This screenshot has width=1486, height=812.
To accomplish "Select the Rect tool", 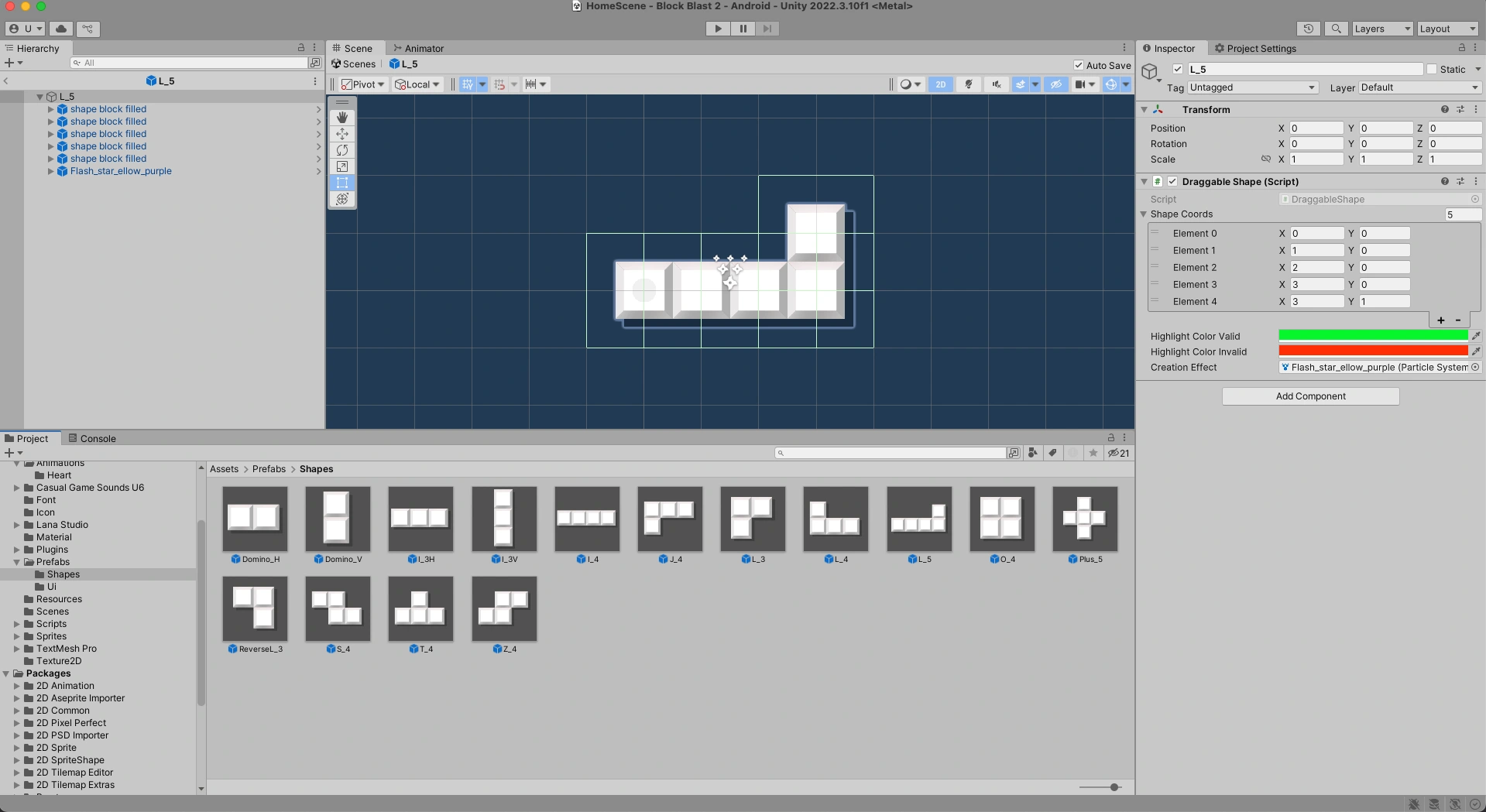I will 342,182.
